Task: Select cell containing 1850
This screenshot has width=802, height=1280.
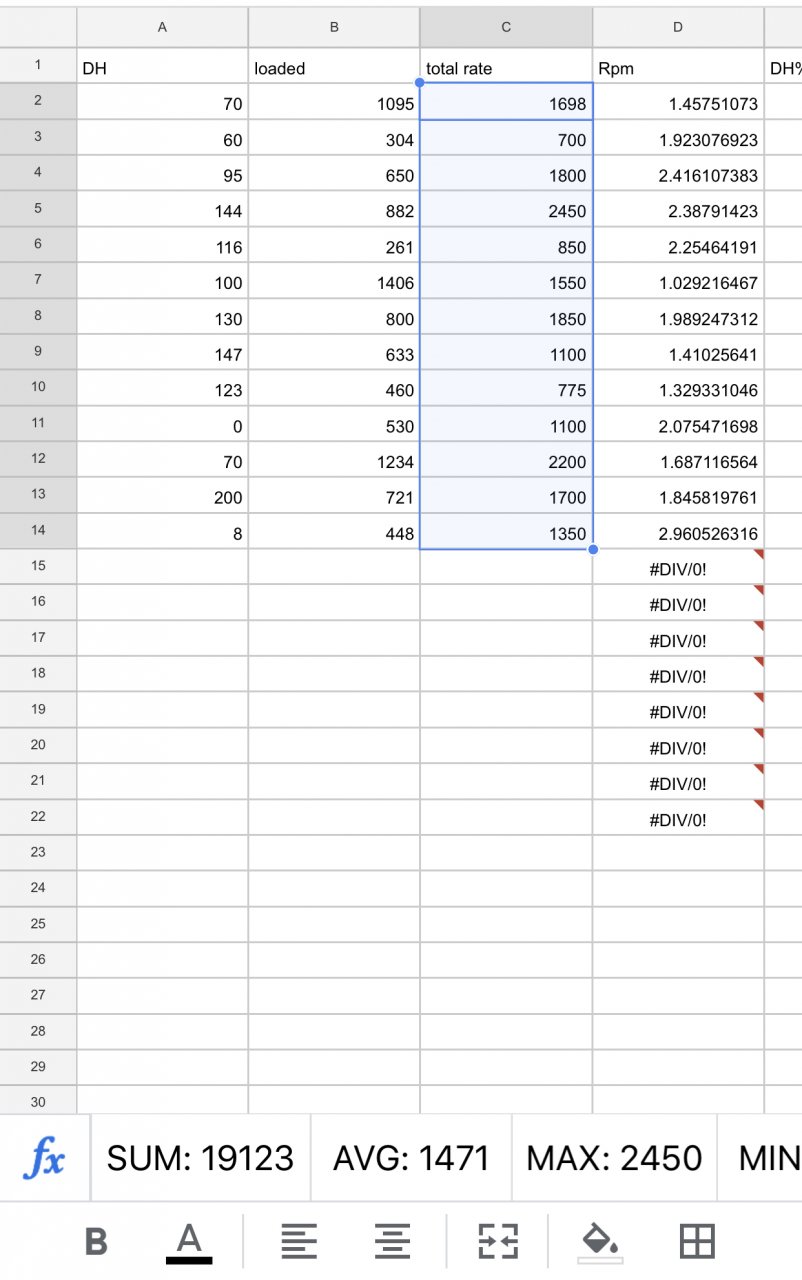Action: pos(506,317)
